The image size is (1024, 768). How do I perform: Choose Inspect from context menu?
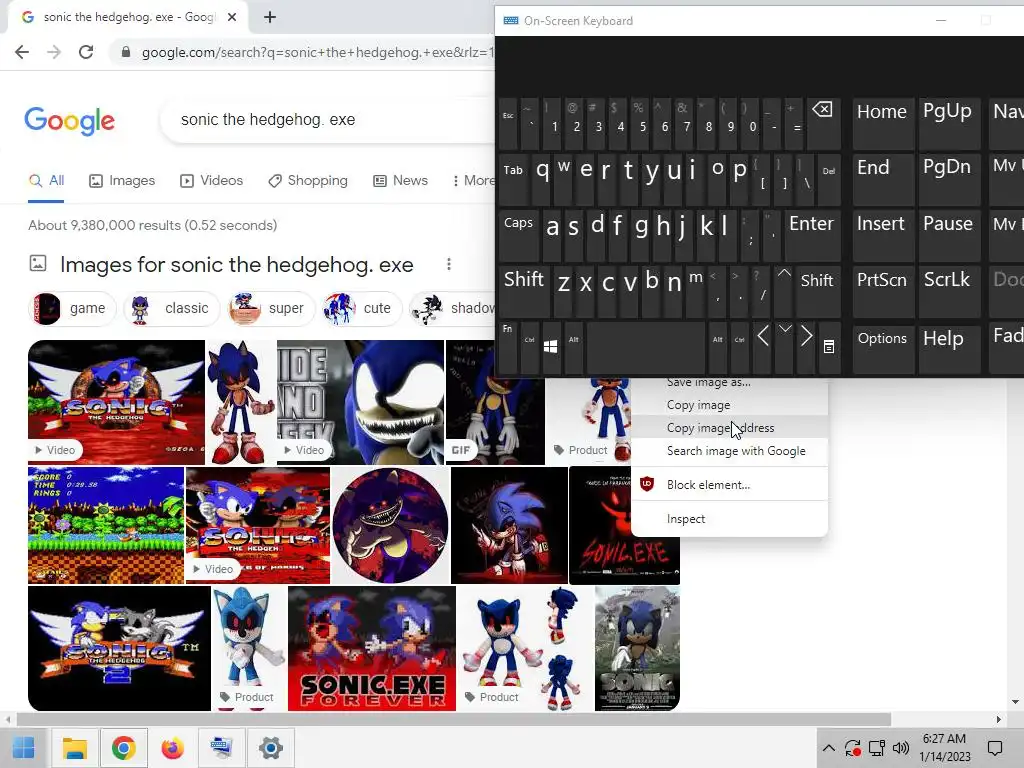coord(729,519)
